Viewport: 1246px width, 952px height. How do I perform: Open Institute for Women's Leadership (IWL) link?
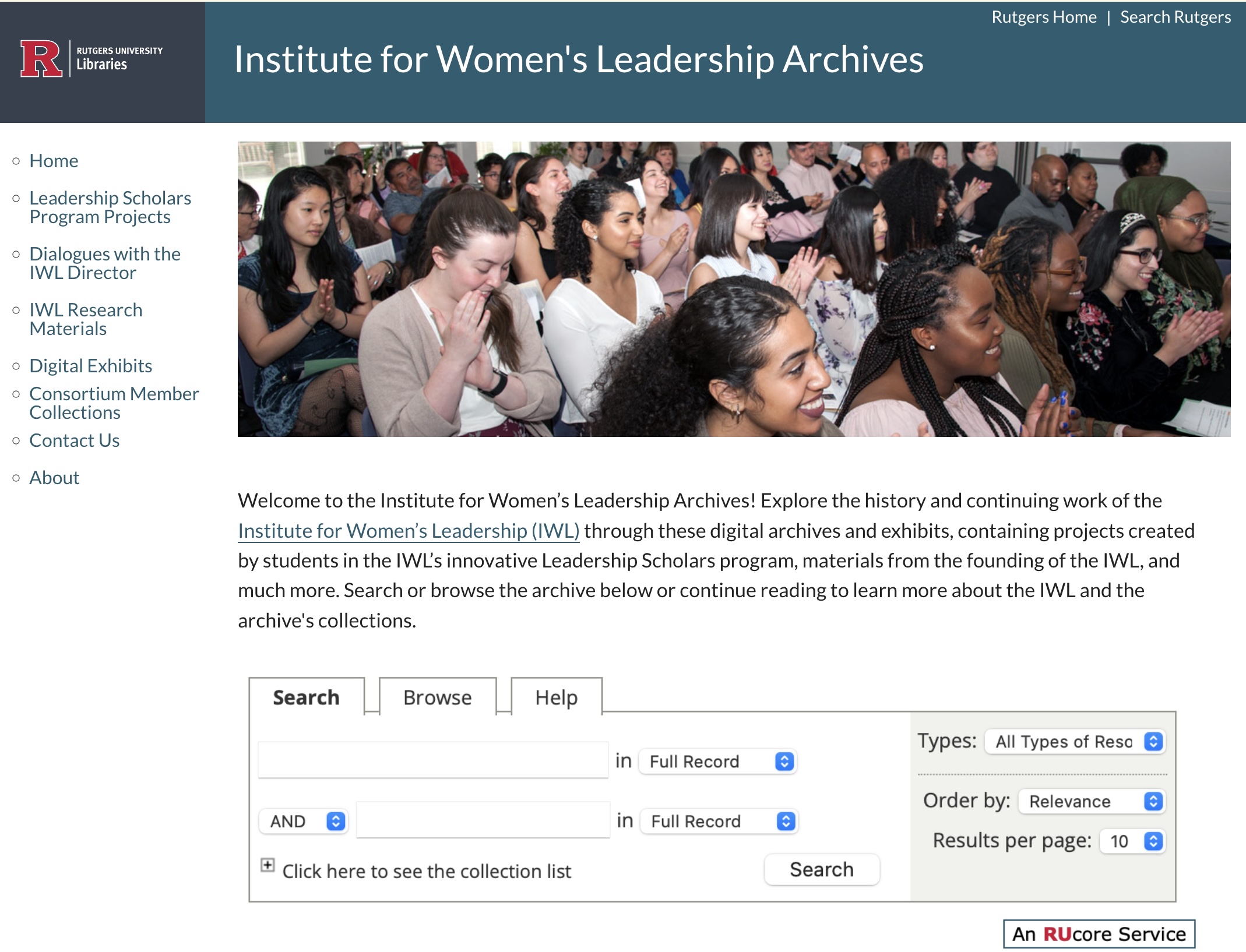click(x=409, y=531)
